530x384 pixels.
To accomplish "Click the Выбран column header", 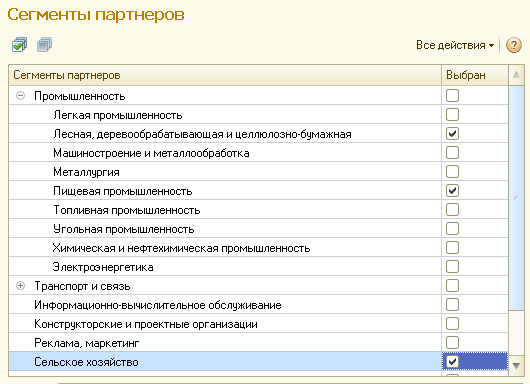I will 475,75.
